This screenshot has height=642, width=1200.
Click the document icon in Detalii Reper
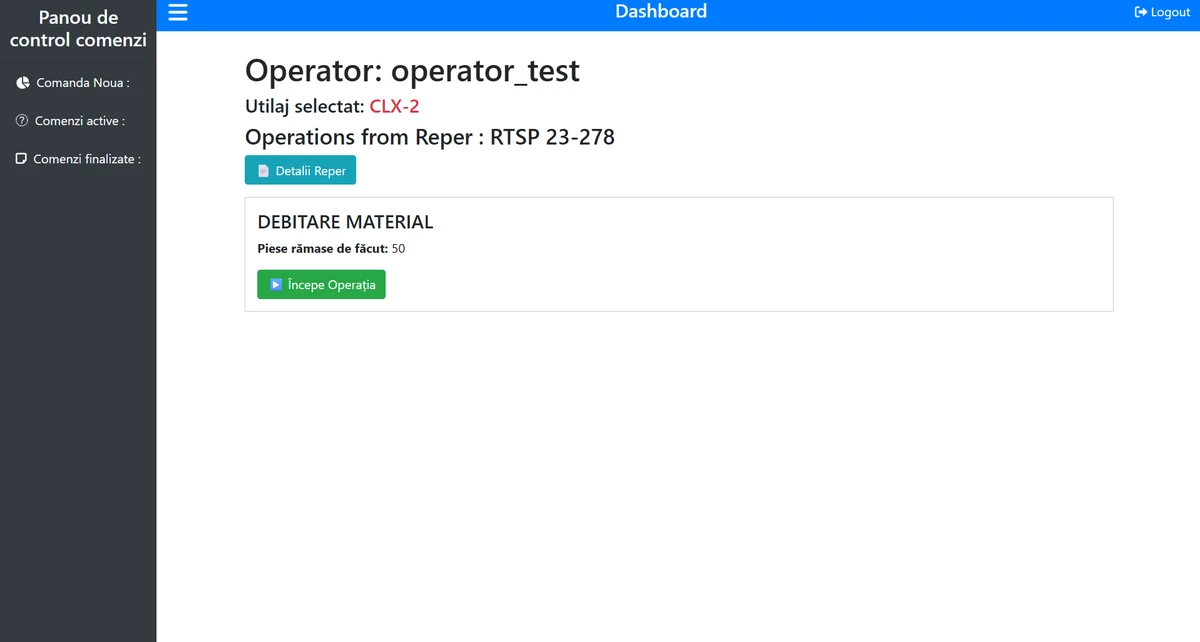tap(264, 171)
